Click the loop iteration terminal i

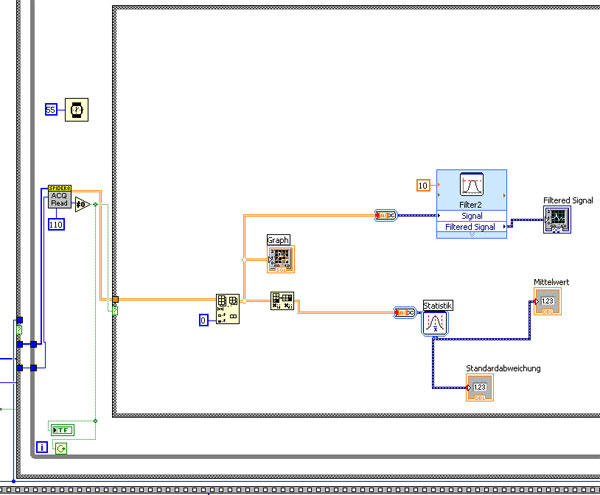(42, 447)
